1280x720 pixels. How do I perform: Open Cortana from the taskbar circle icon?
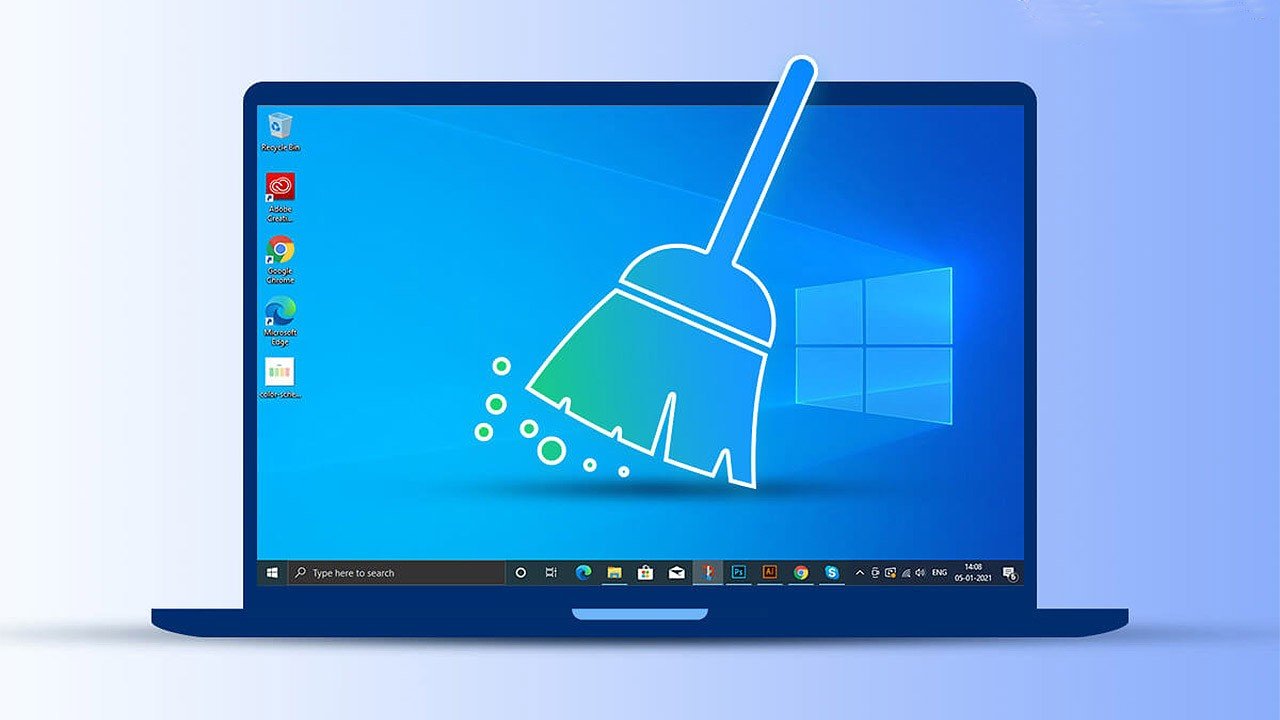520,573
